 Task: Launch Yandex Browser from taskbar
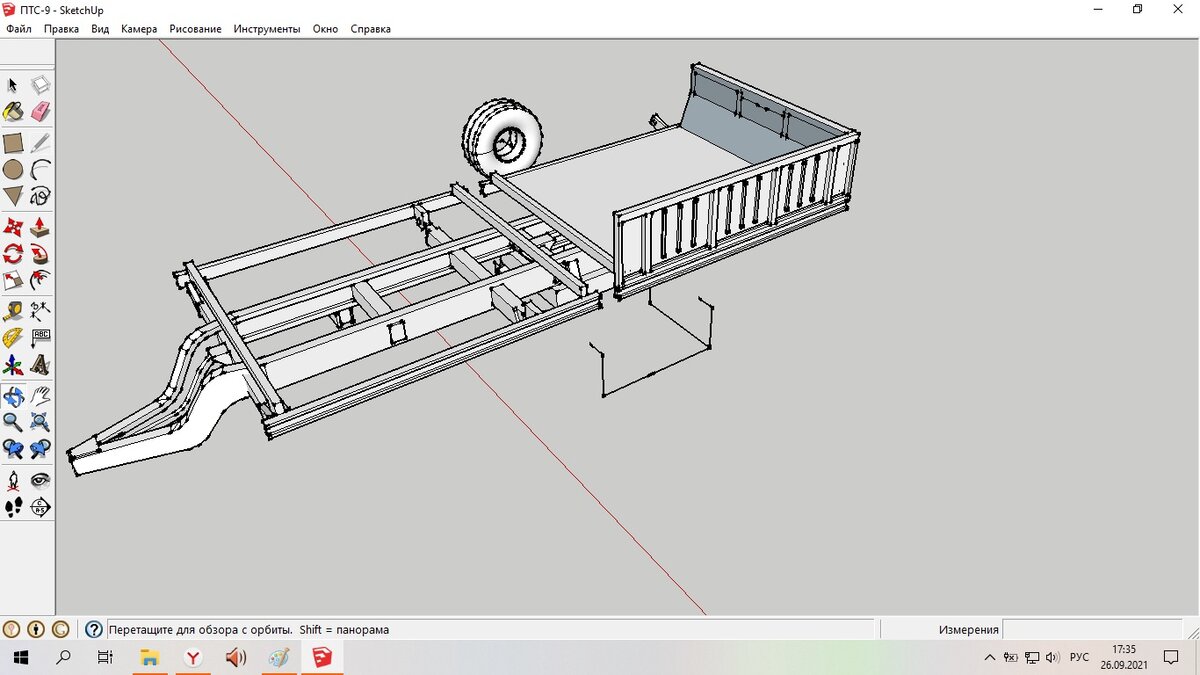pyautogui.click(x=193, y=658)
